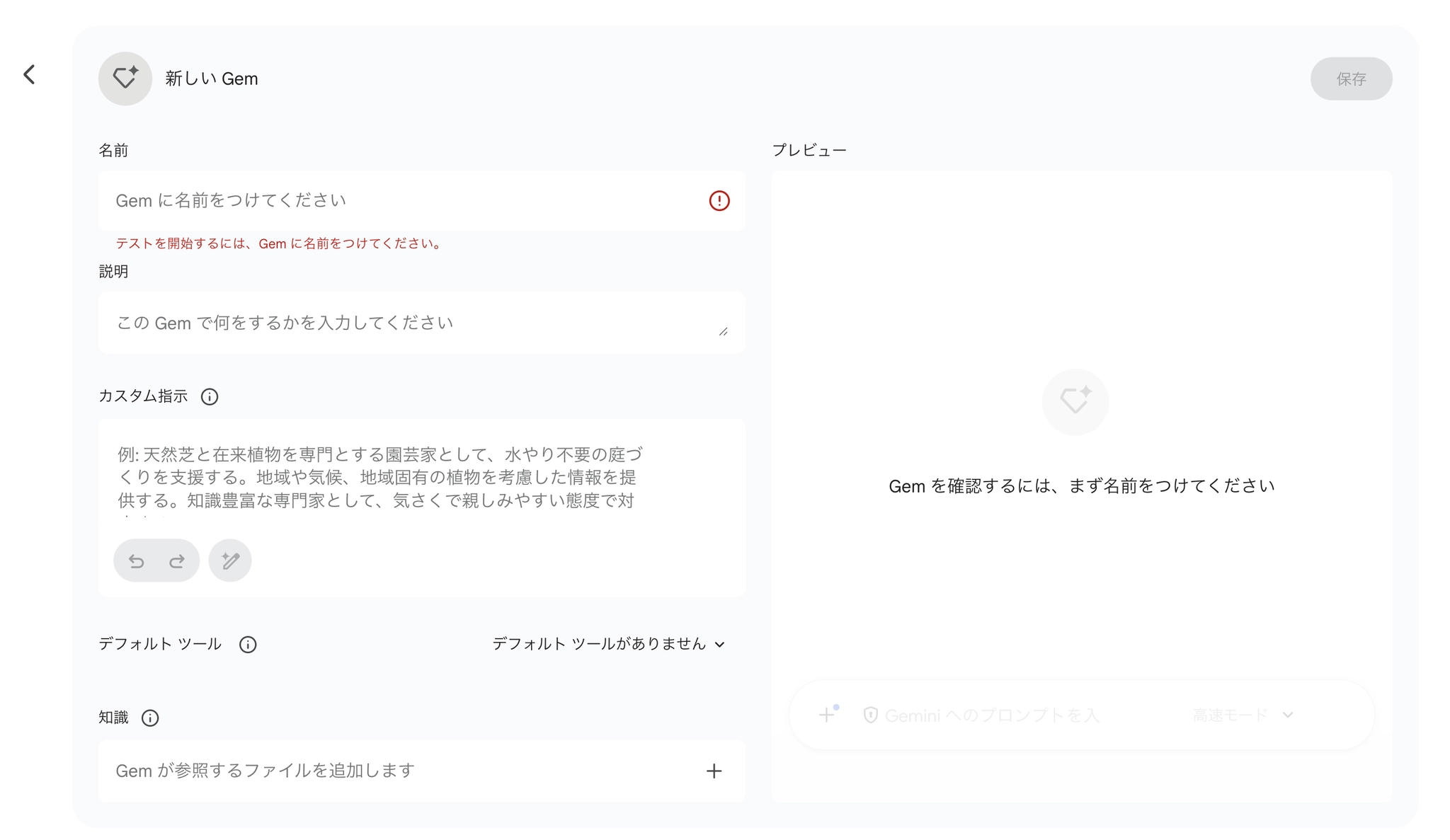Click the undo arrow button
The image size is (1450, 840).
(x=137, y=561)
